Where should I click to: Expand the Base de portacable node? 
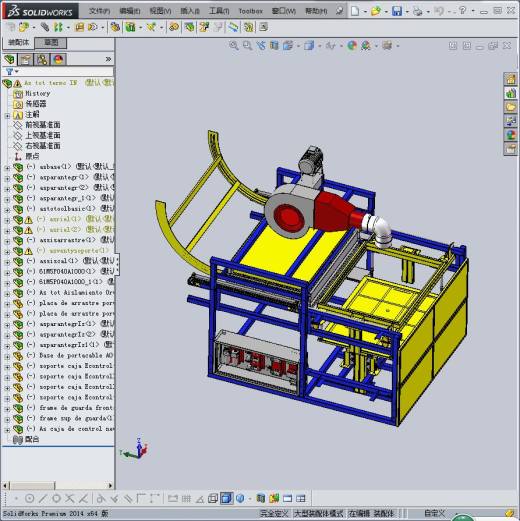click(7, 356)
